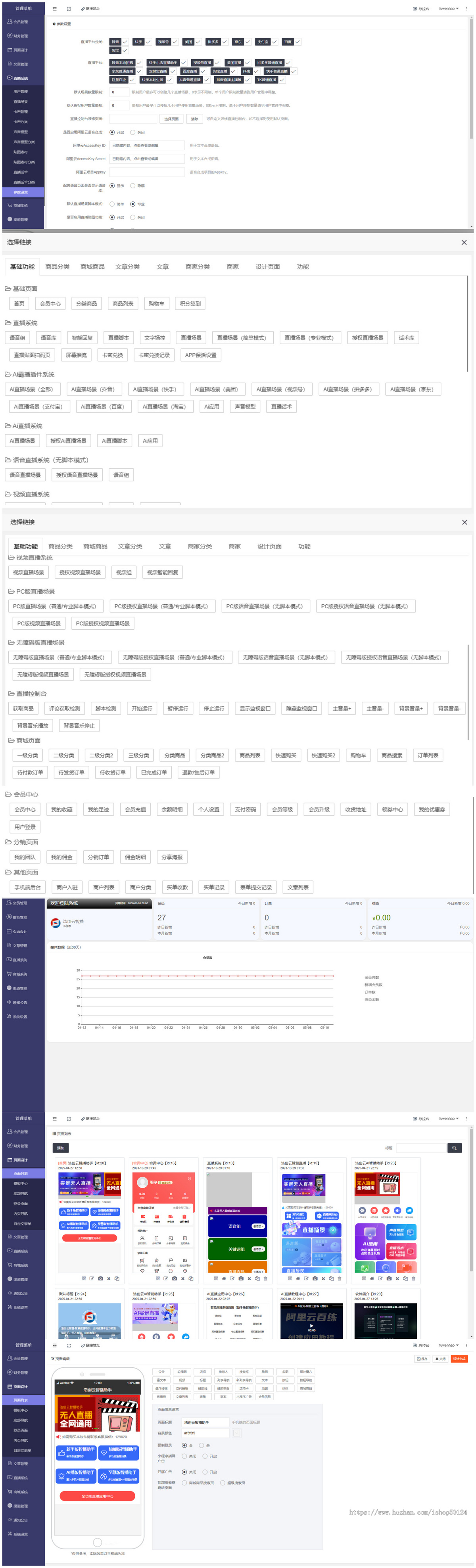Toggle the 快手 platform checkbox
476x1568 pixels.
148,42
